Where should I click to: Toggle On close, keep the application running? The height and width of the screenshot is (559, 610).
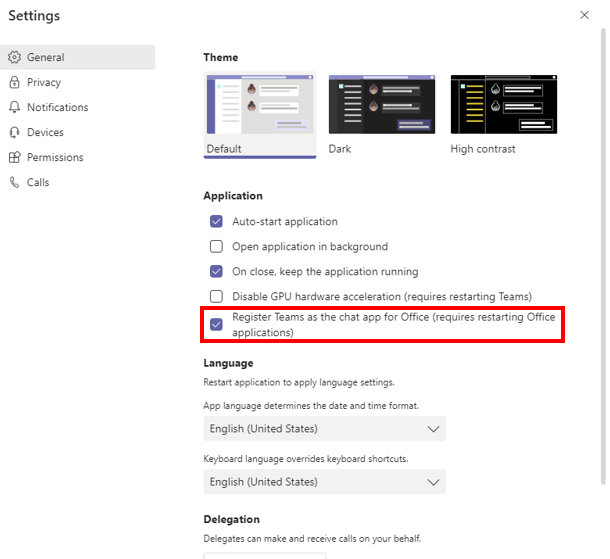pyautogui.click(x=216, y=271)
